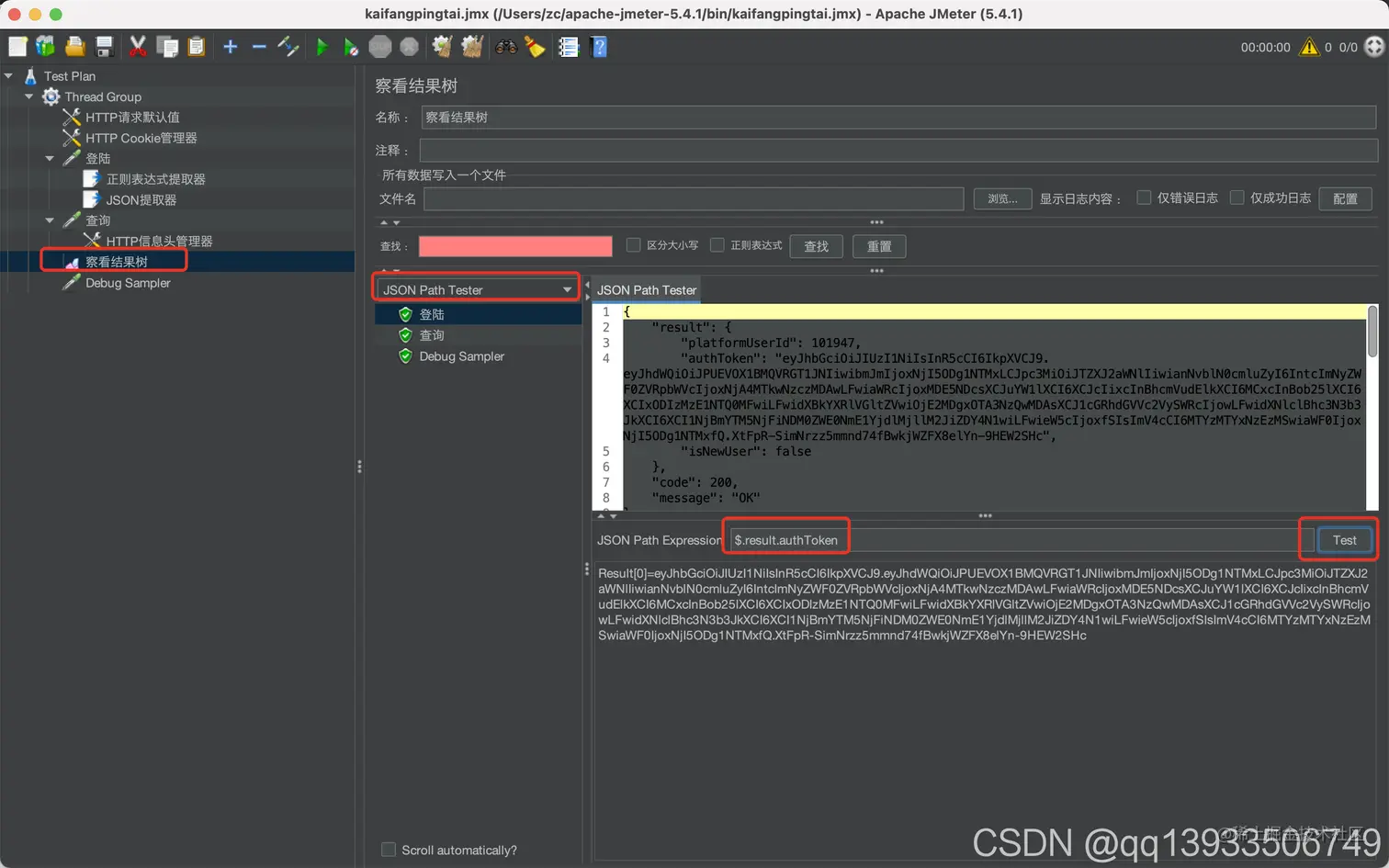Open Search with binoculars icon

coord(506,47)
